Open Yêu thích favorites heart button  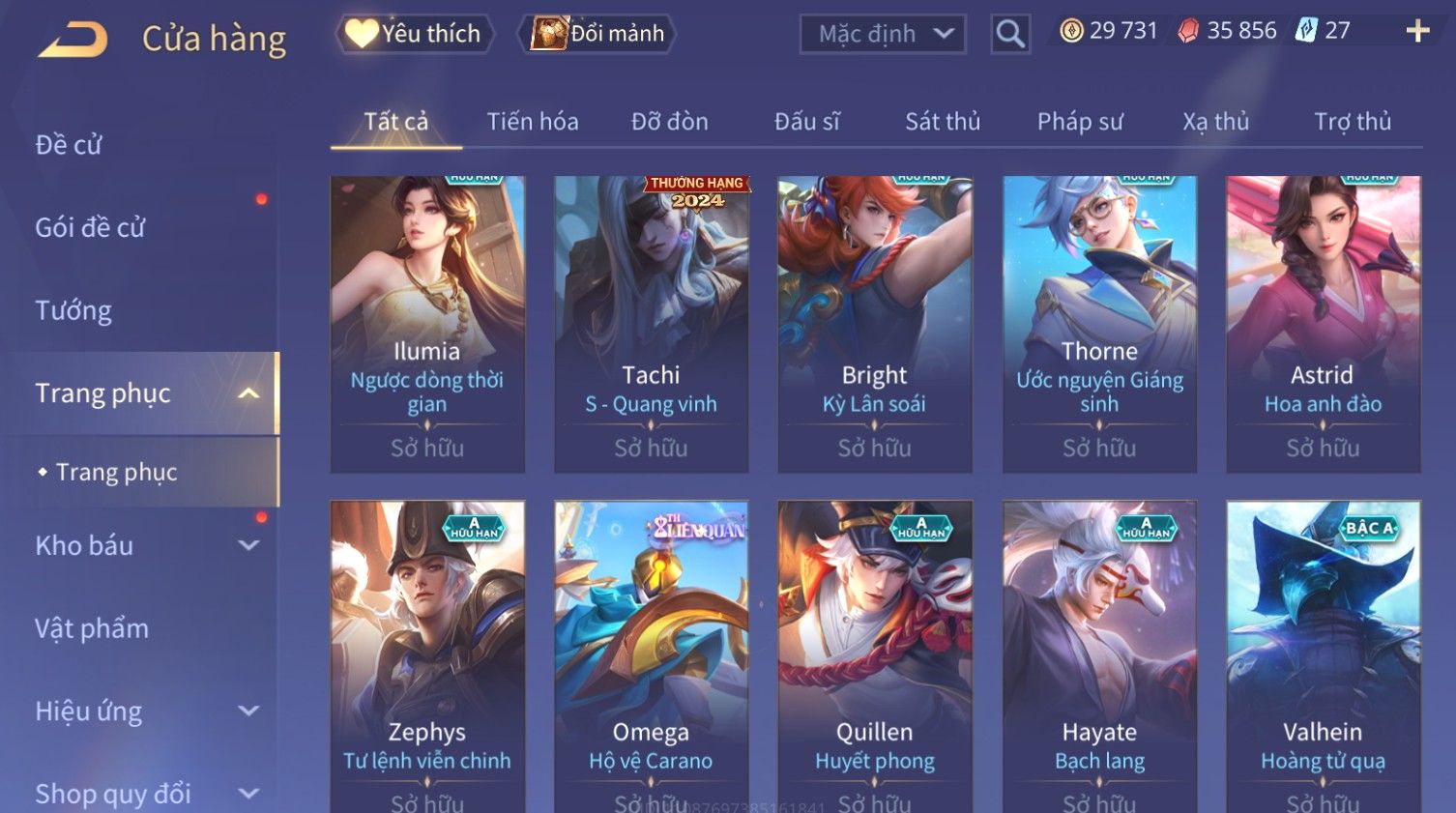pyautogui.click(x=415, y=34)
